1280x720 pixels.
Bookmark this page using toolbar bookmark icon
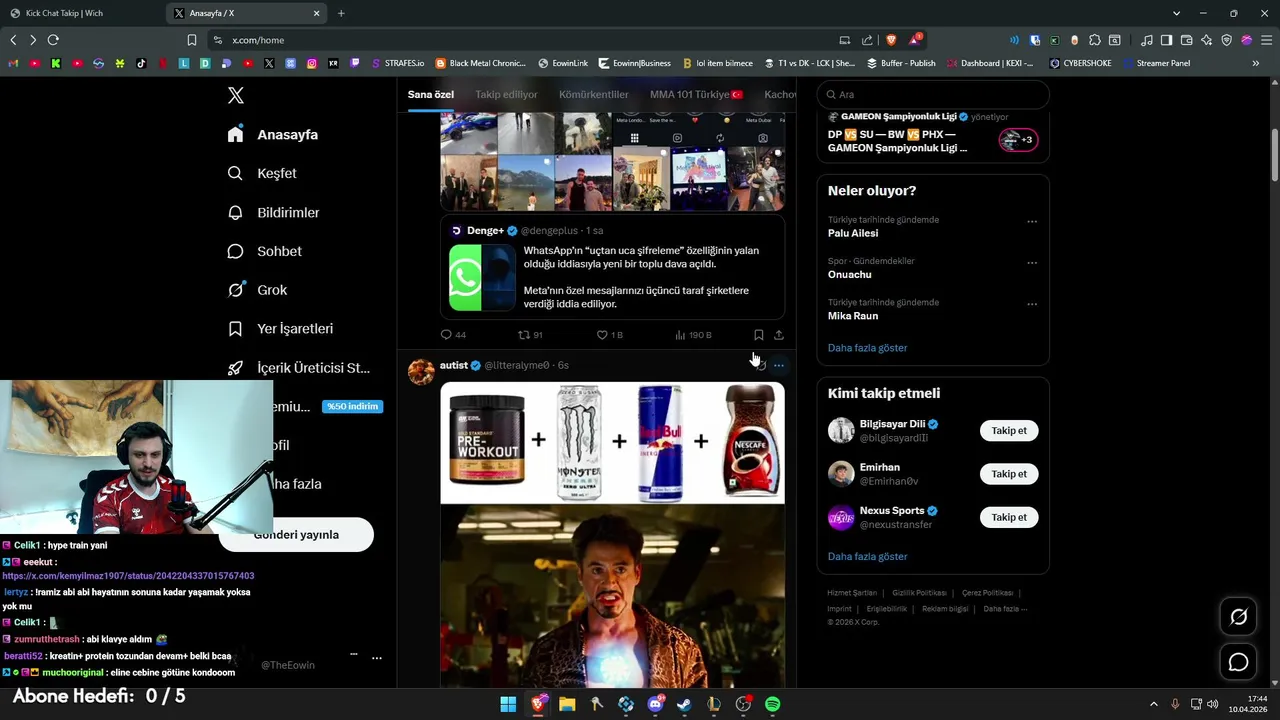(x=191, y=40)
